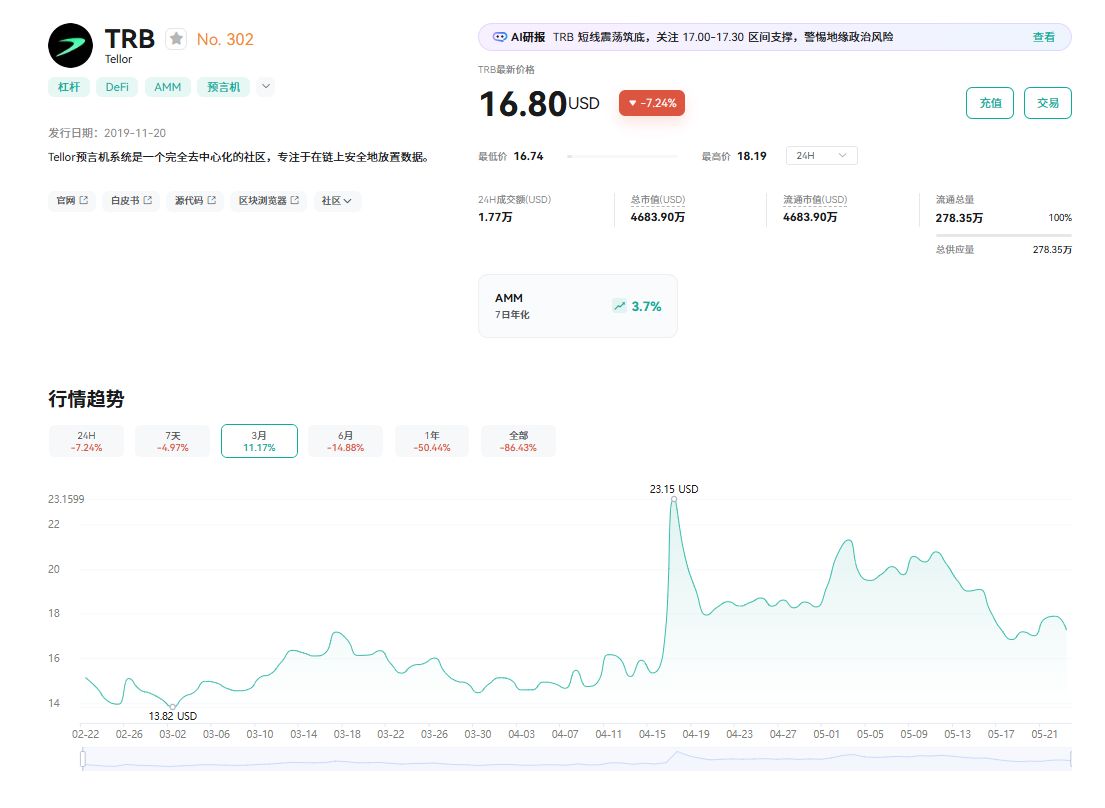Click the -7.24% price change badge
The width and height of the screenshot is (1105, 808).
pyautogui.click(x=652, y=103)
